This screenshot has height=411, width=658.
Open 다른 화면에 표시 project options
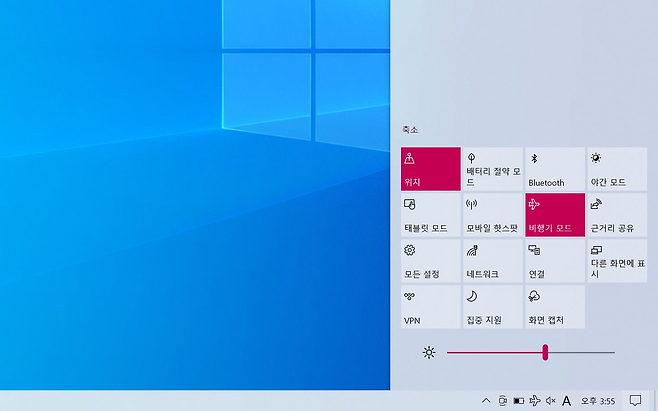(616, 260)
